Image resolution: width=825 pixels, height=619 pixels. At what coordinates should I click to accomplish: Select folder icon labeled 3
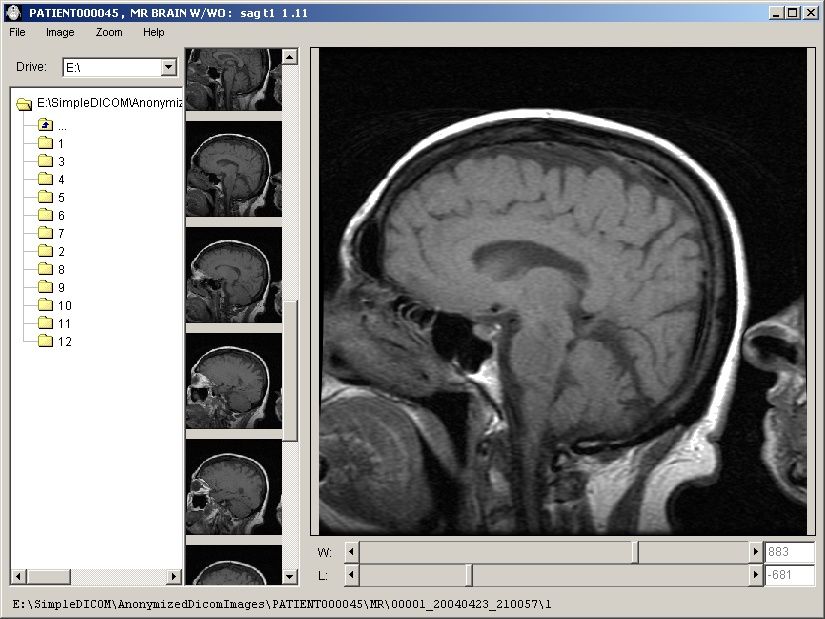pos(46,161)
